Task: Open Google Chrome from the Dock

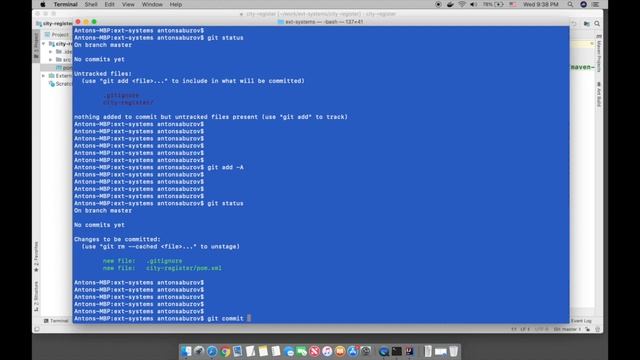Action: (225, 351)
